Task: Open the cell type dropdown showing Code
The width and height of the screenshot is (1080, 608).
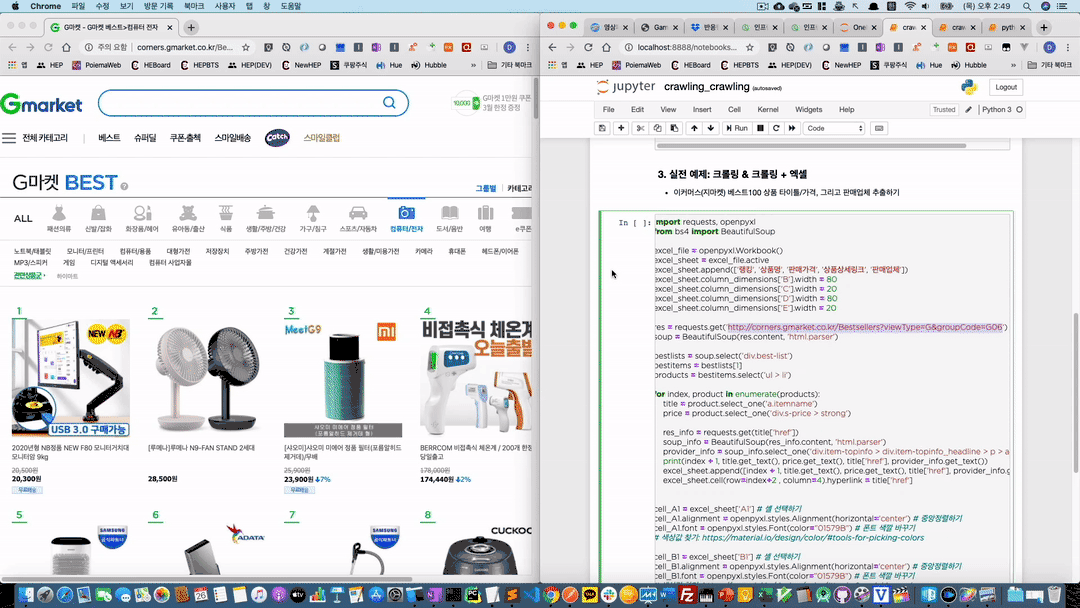Action: coord(834,128)
